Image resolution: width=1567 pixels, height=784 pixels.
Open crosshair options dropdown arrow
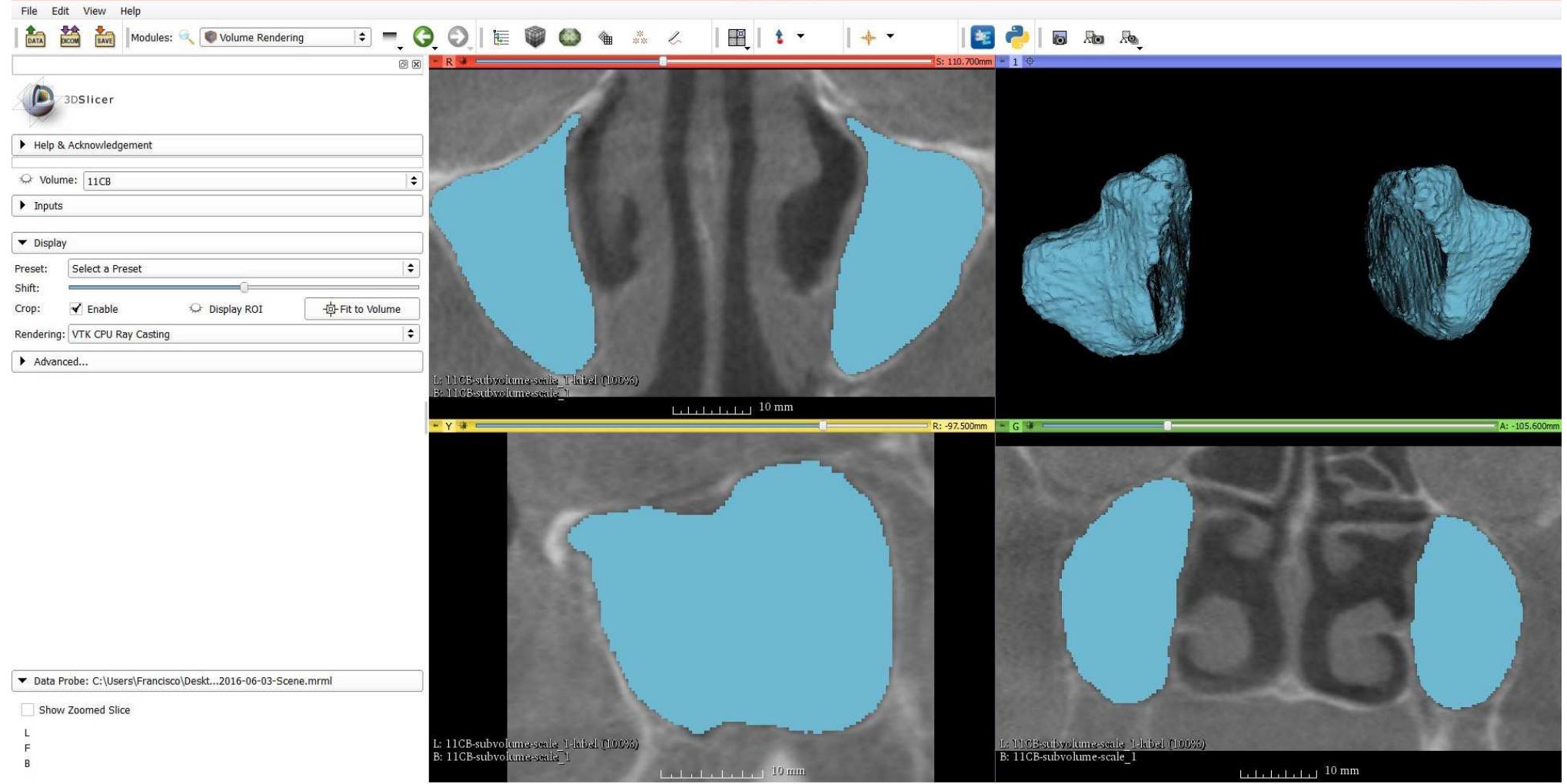[890, 36]
